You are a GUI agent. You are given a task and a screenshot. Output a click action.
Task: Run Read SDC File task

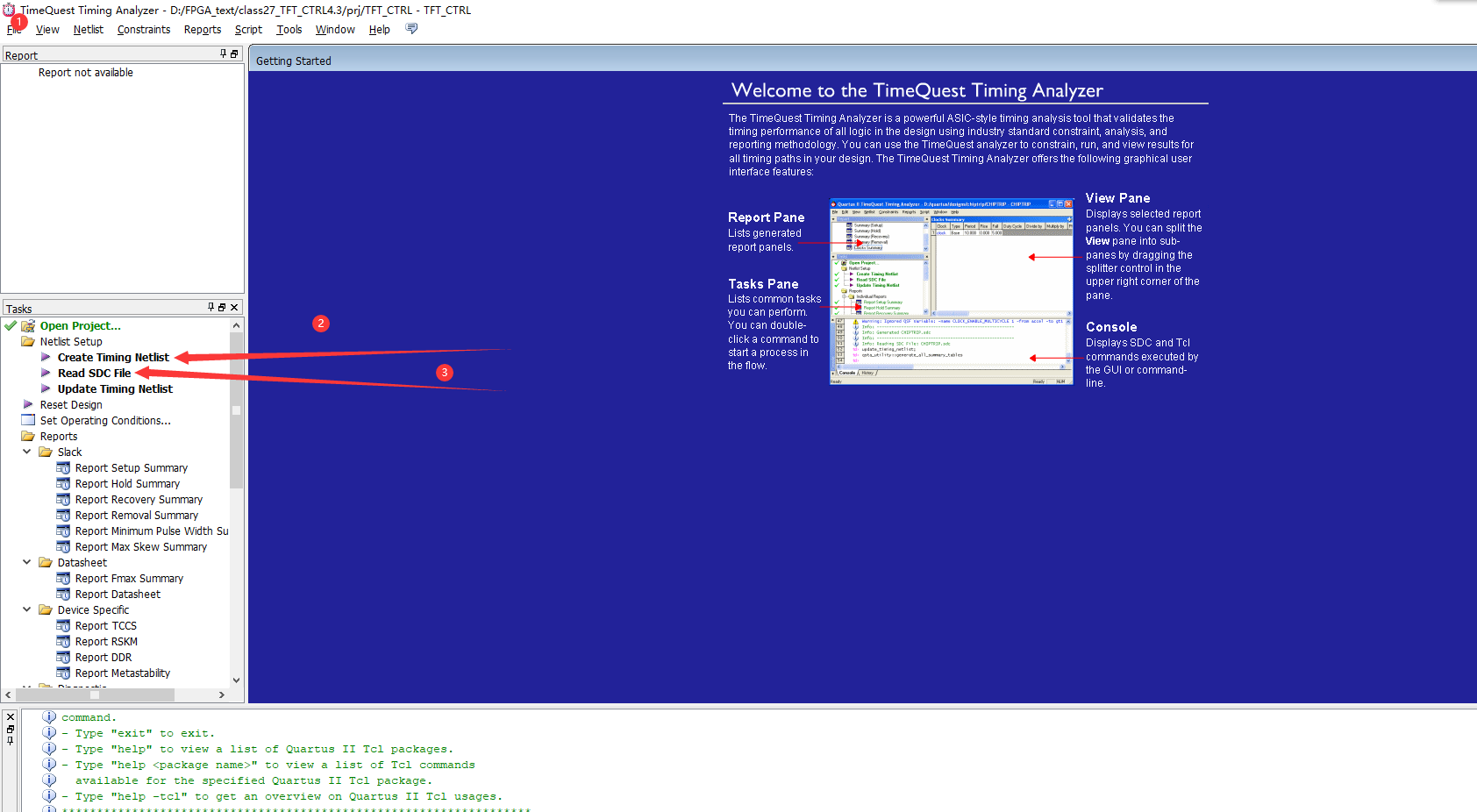coord(94,374)
